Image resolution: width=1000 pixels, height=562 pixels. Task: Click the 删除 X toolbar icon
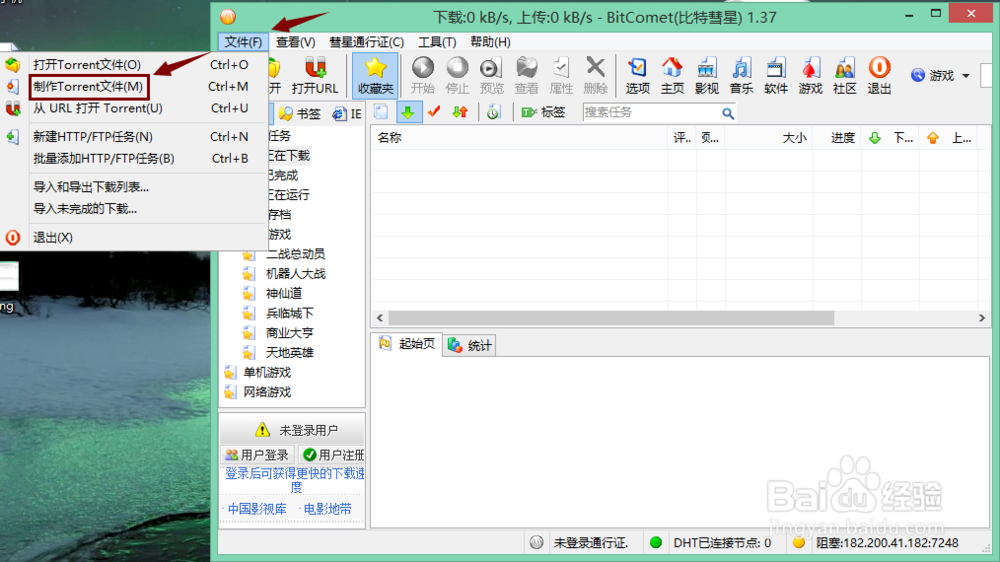(x=595, y=75)
